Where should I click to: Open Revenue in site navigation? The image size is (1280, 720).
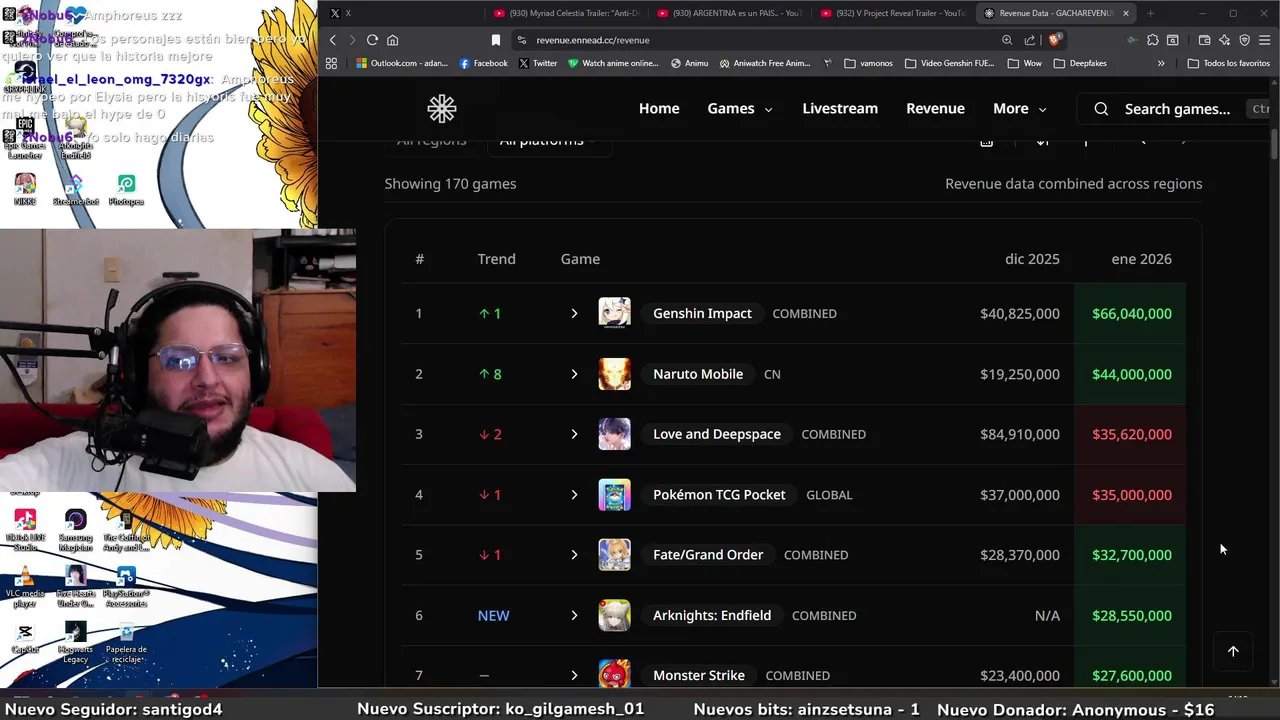coord(935,108)
